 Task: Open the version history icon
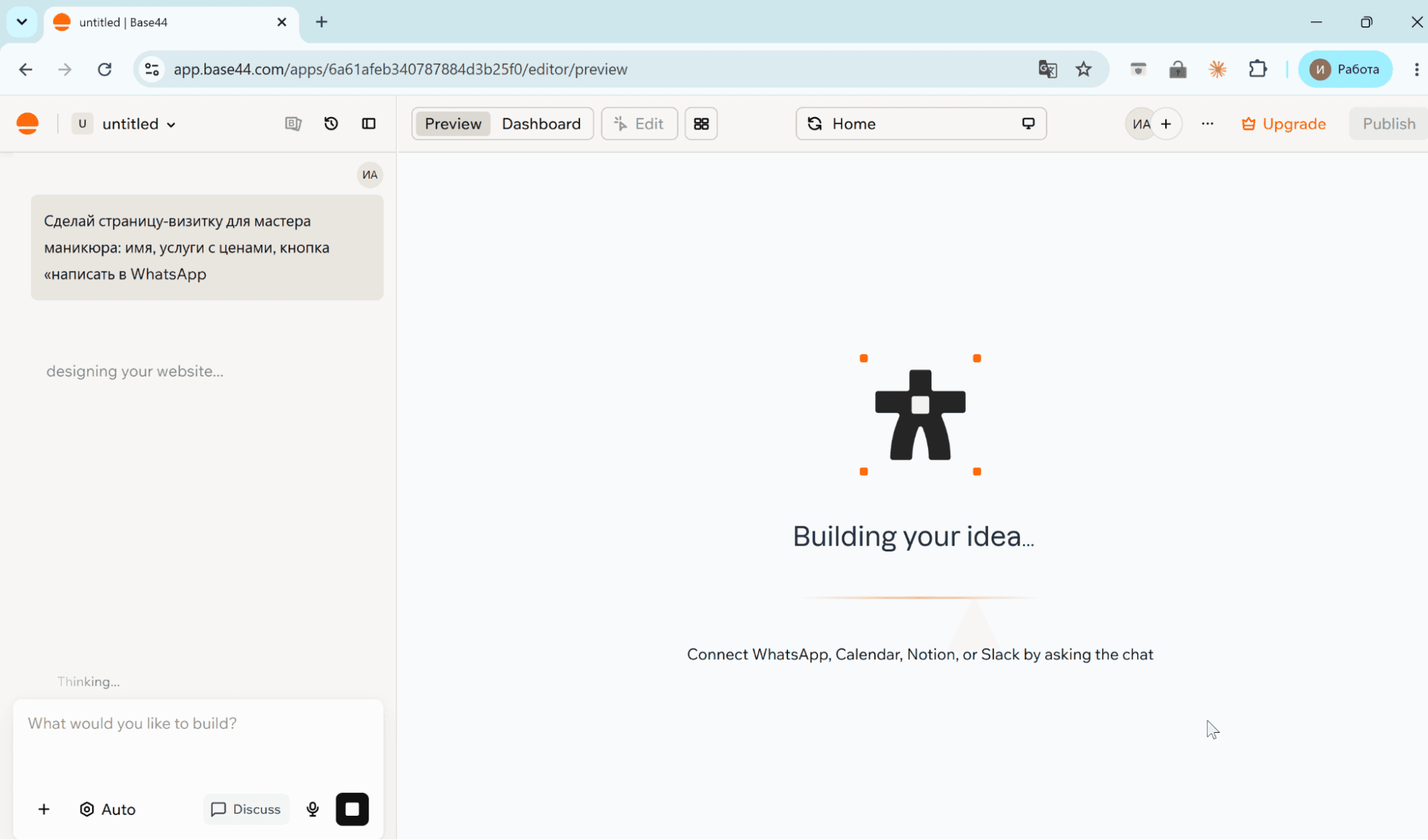click(x=331, y=124)
